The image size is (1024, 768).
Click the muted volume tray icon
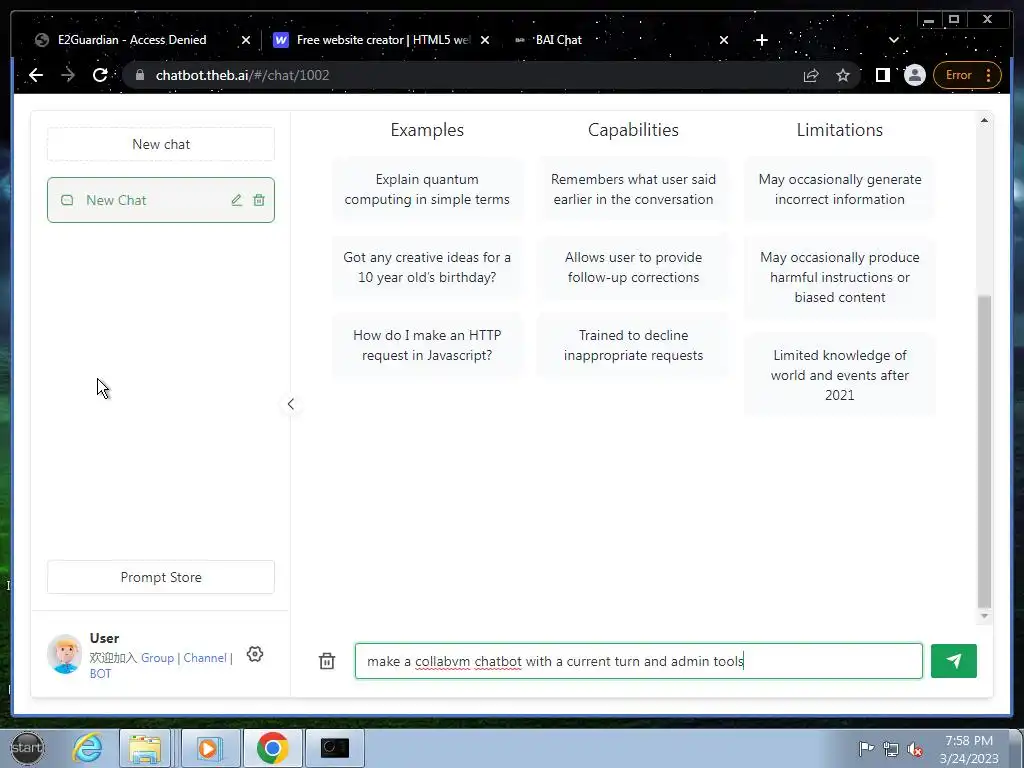915,749
